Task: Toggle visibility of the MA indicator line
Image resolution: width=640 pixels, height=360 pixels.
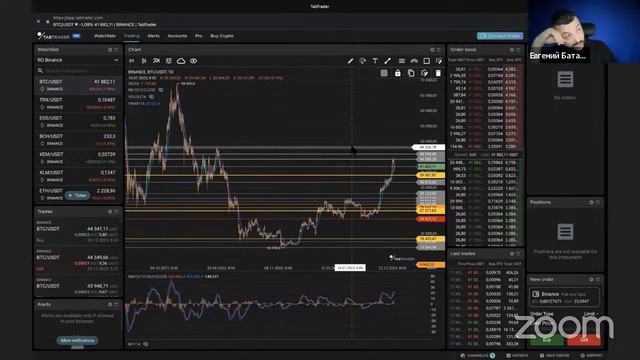Action: click(161, 90)
